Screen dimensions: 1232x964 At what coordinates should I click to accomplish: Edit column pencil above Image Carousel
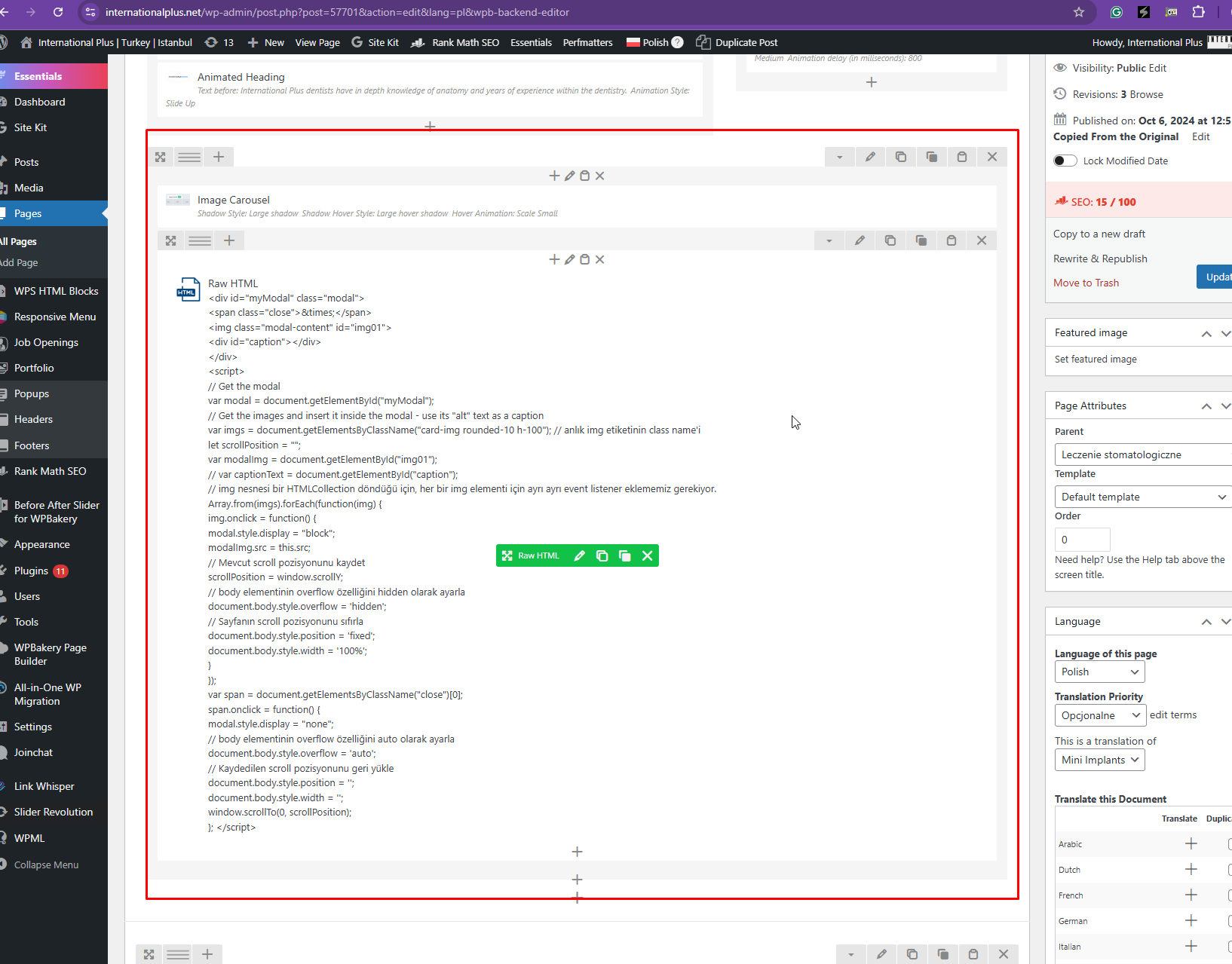click(x=569, y=176)
